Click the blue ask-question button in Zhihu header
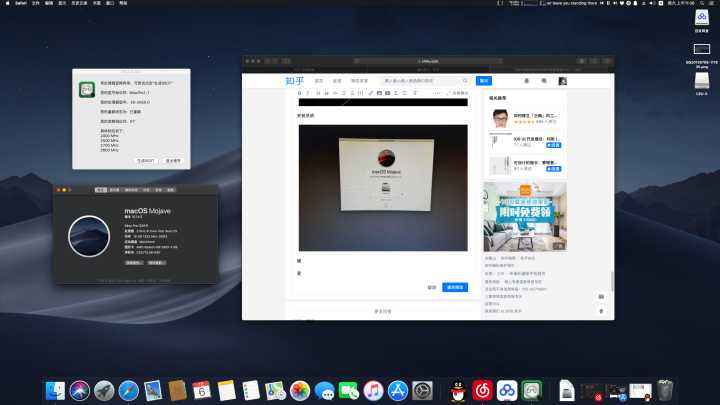This screenshot has height=405, width=720. pyautogui.click(x=484, y=81)
